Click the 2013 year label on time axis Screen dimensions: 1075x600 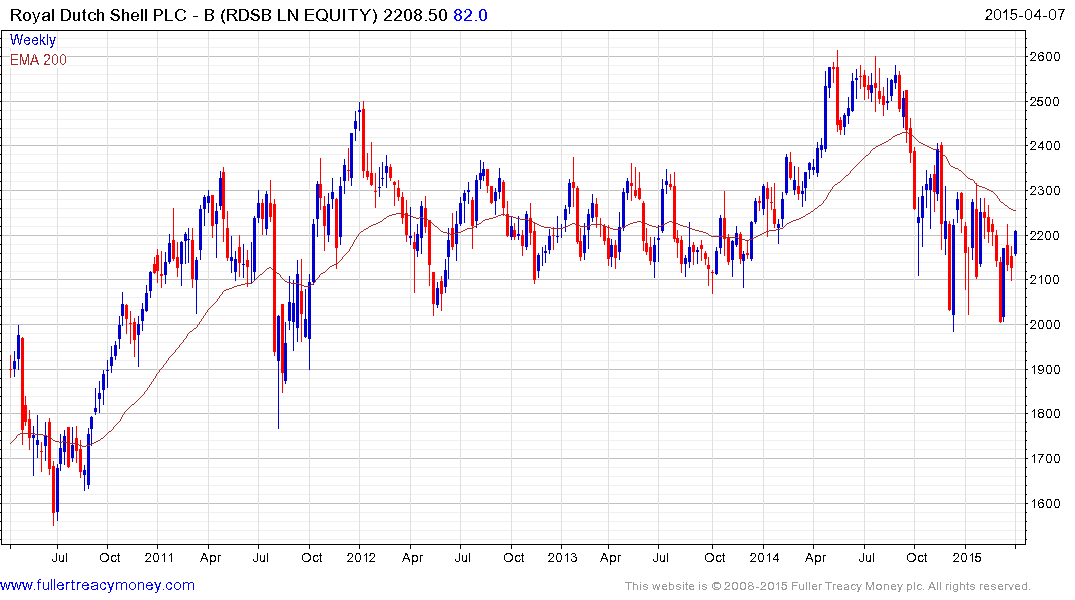coord(562,557)
